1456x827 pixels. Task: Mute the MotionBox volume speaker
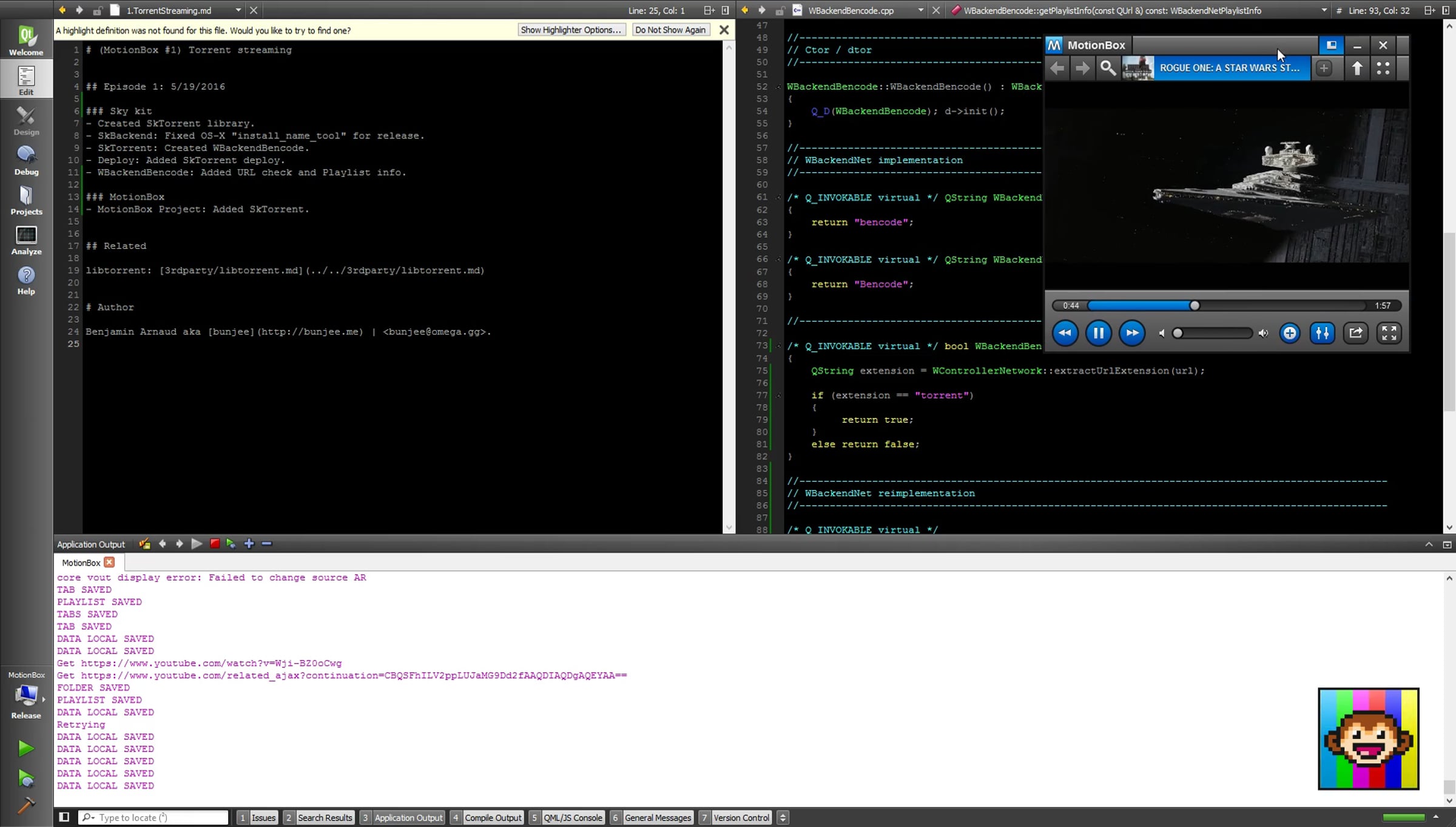pyautogui.click(x=1162, y=333)
